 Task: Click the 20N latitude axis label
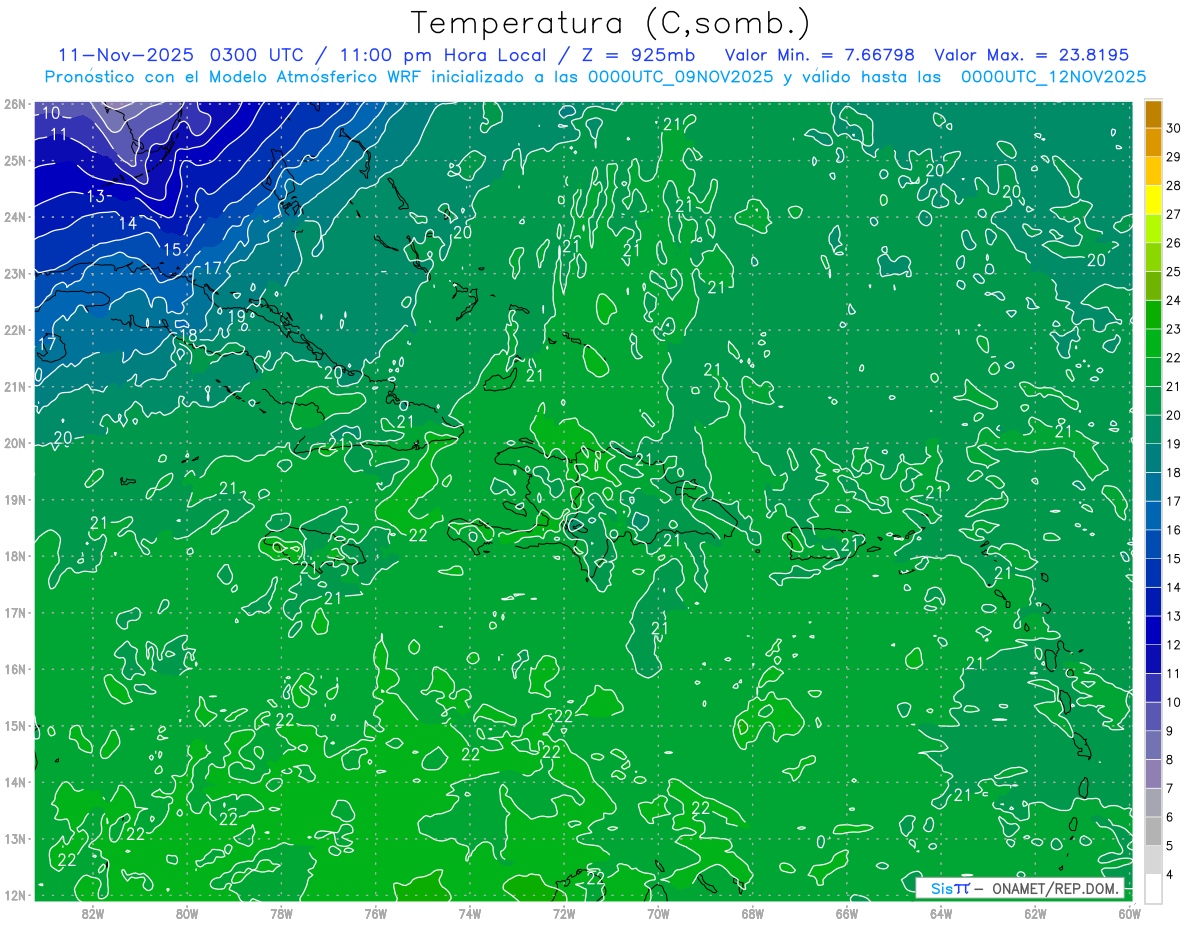[x=14, y=443]
